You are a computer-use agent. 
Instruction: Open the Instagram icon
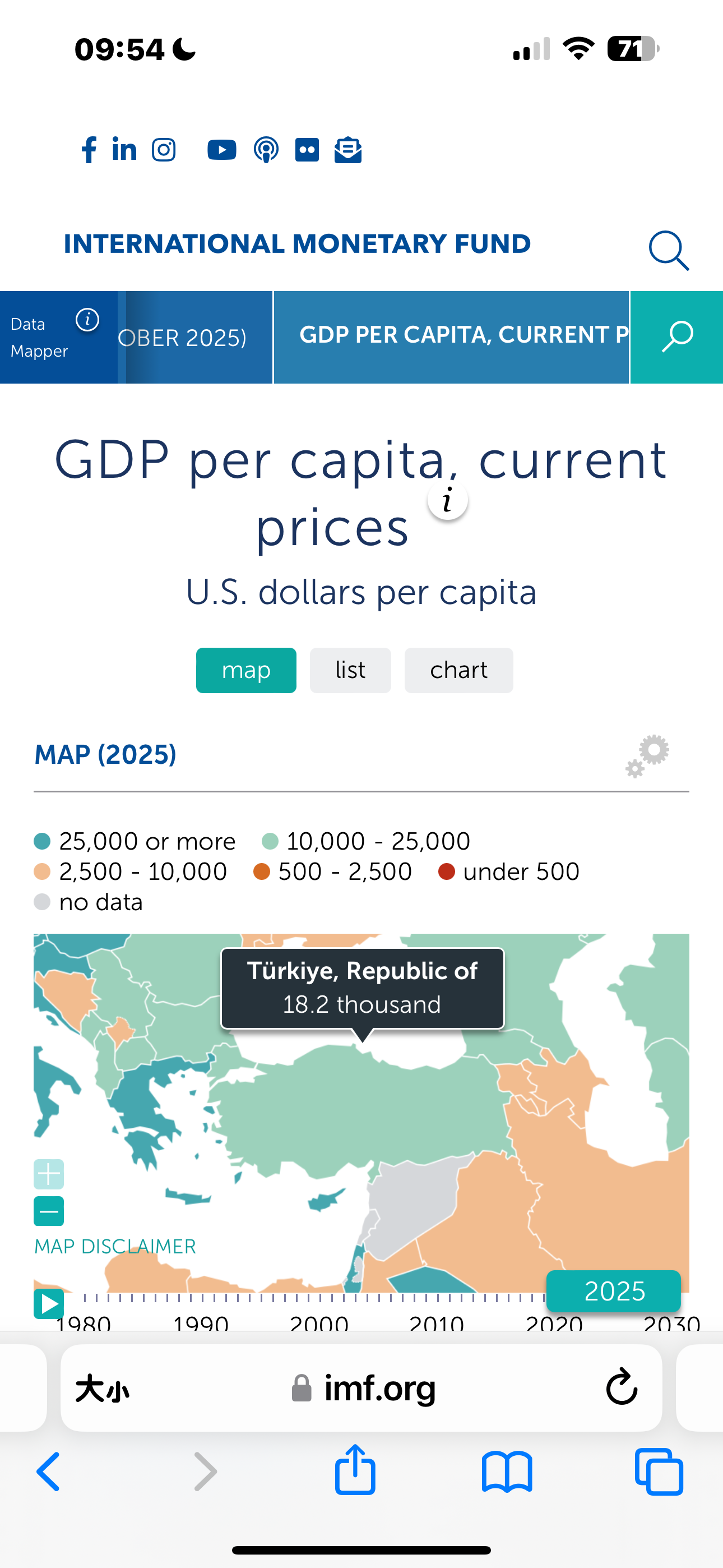click(x=163, y=150)
